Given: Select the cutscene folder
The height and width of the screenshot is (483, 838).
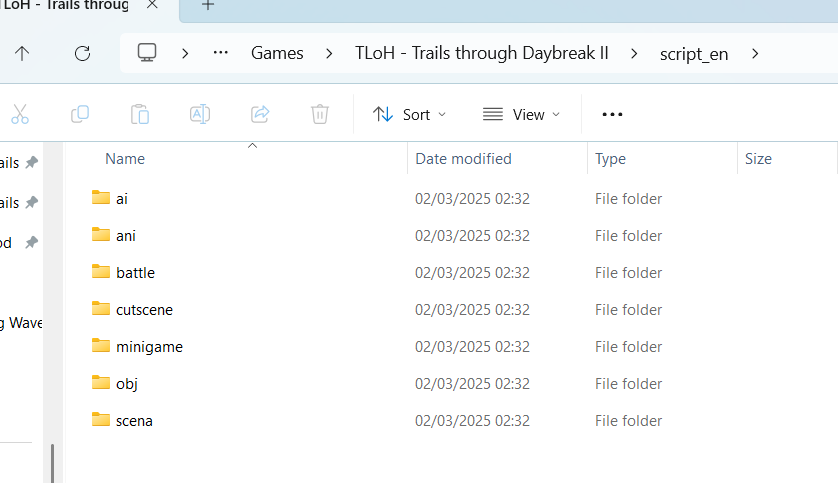Looking at the screenshot, I should click(x=144, y=310).
